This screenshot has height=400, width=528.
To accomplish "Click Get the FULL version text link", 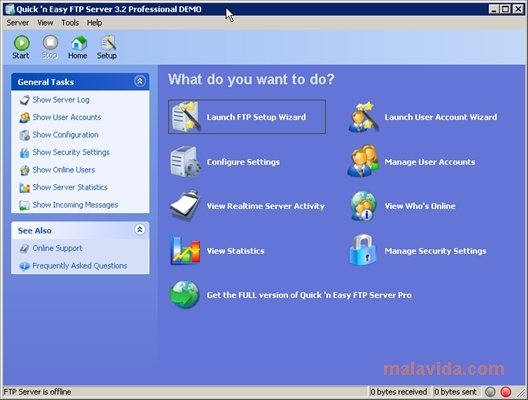I will (x=309, y=295).
